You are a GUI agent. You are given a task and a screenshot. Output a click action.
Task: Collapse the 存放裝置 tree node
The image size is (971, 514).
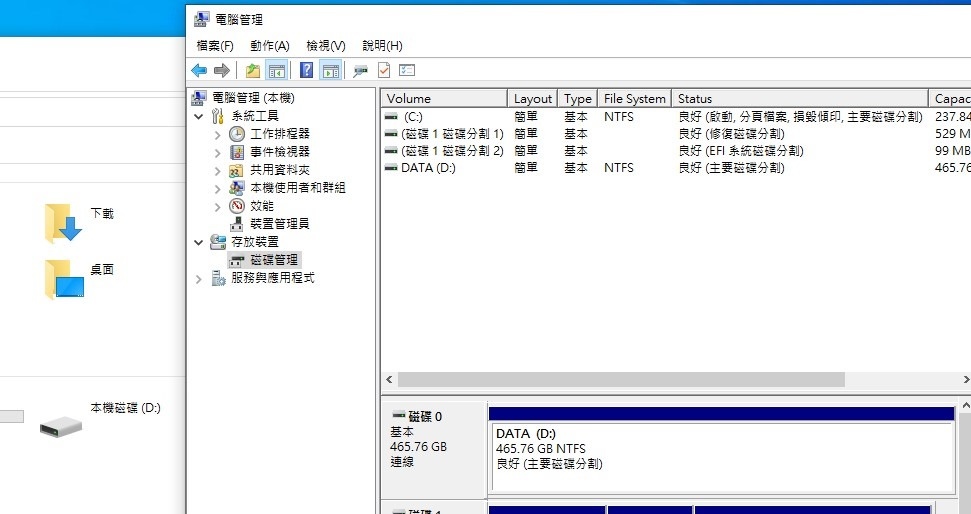point(199,242)
